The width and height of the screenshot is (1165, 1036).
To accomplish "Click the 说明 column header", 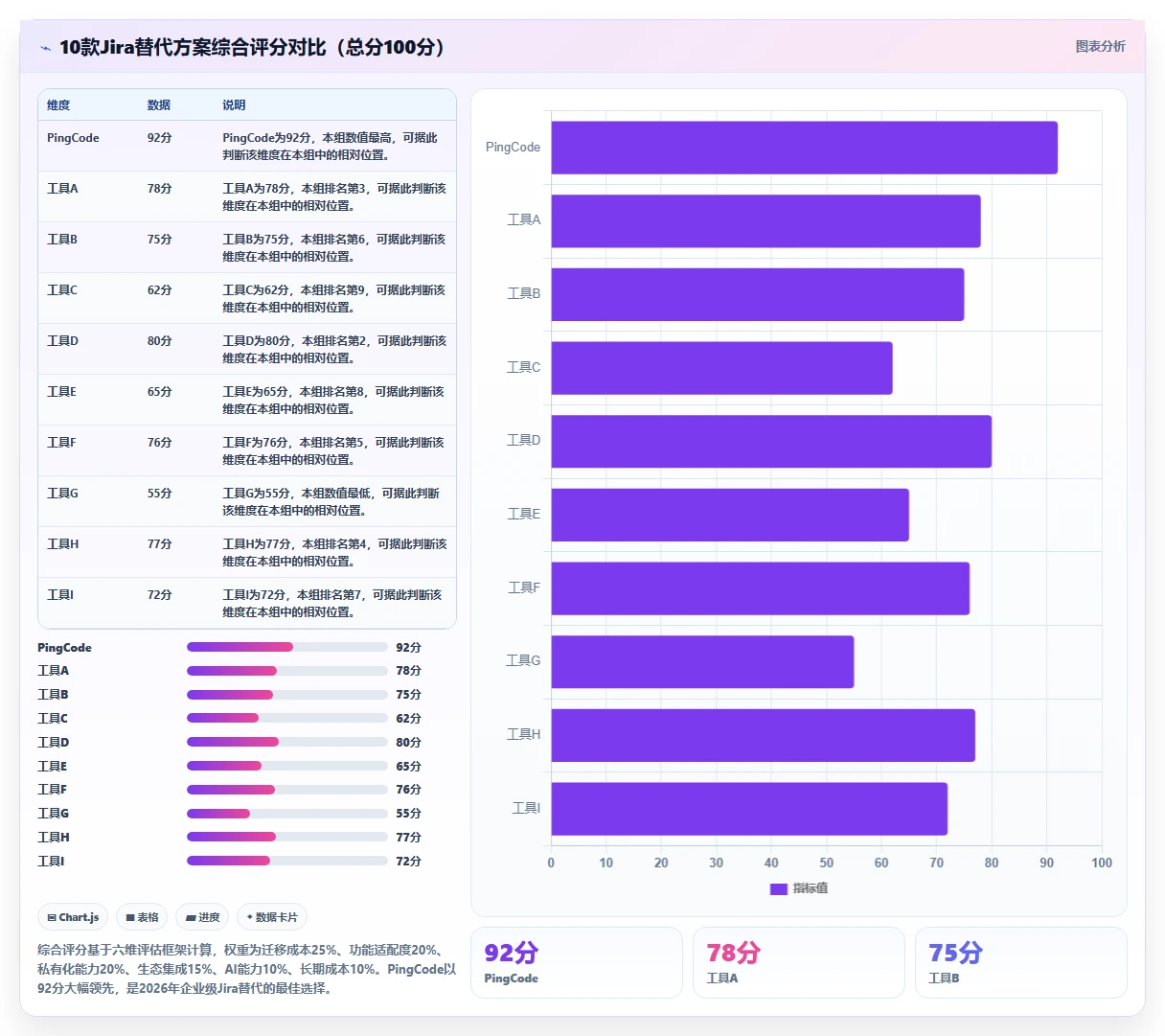I will 234,105.
